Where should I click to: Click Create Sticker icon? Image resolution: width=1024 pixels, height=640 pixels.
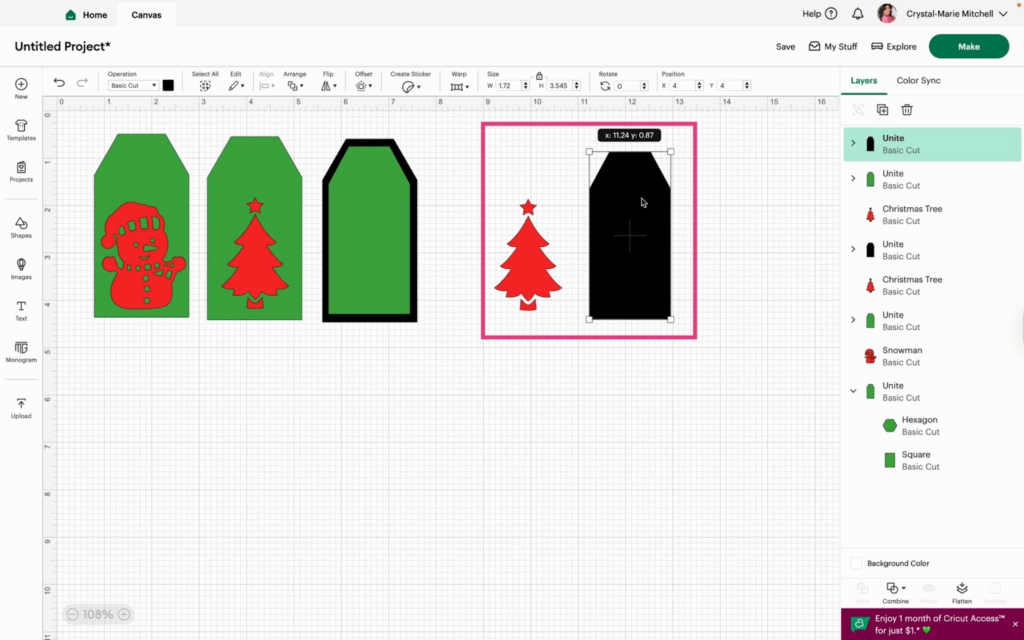[410, 87]
